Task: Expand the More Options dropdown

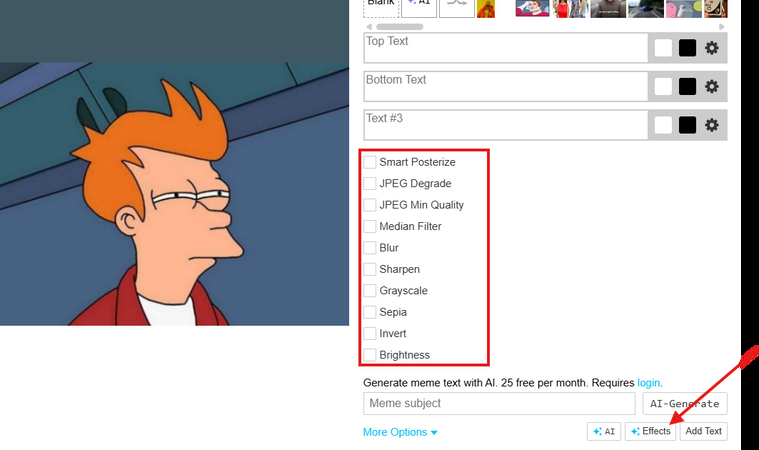Action: pyautogui.click(x=400, y=432)
